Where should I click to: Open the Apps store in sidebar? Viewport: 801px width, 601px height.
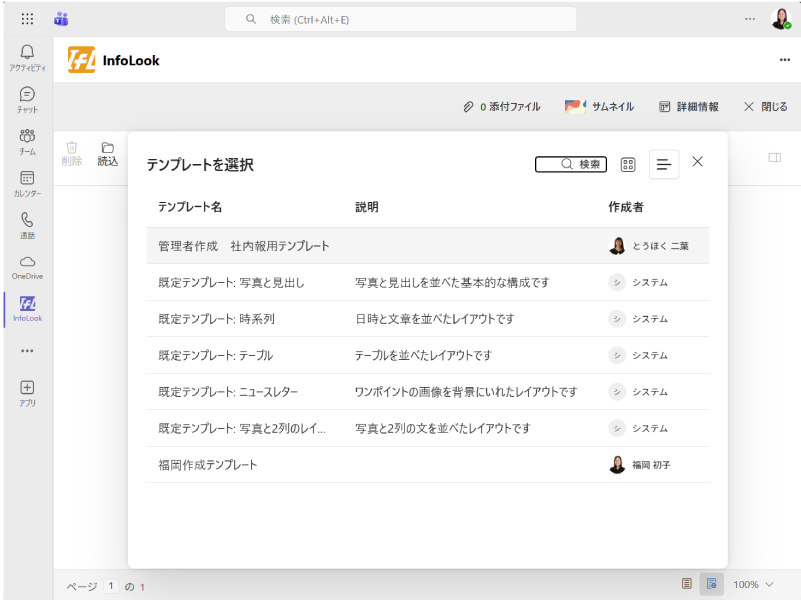[x=27, y=393]
